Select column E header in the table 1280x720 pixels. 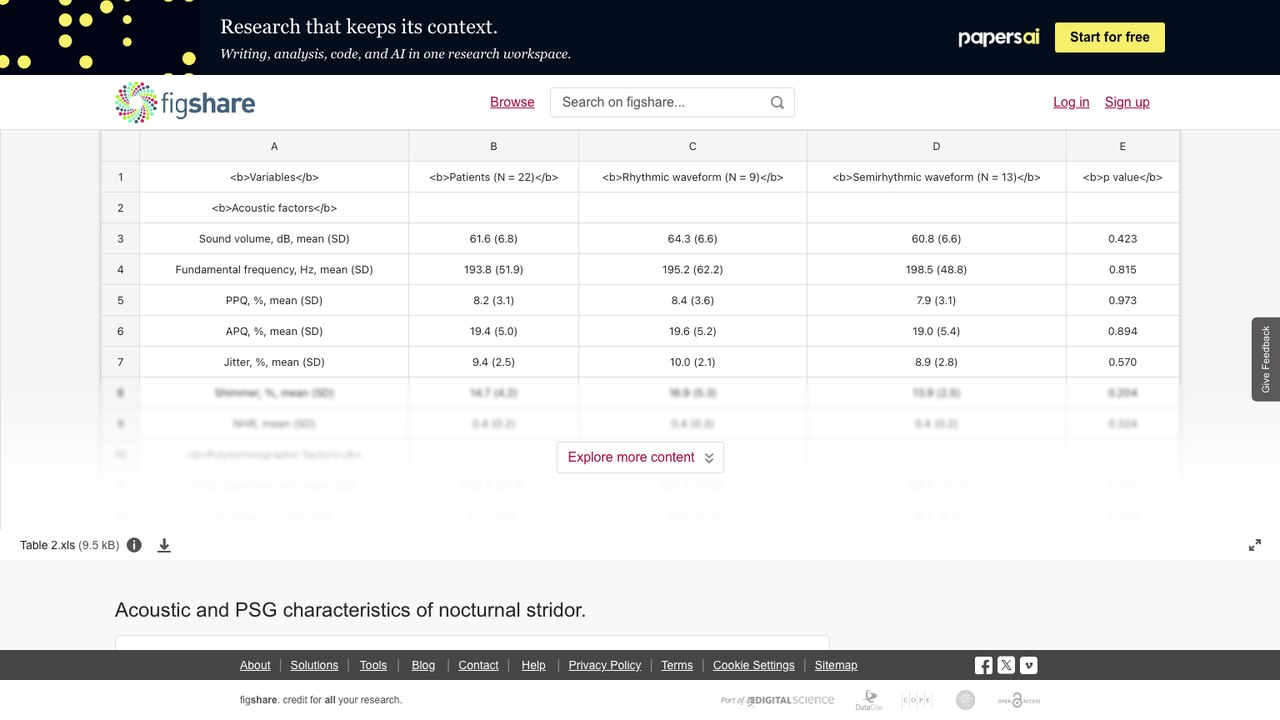click(1123, 146)
